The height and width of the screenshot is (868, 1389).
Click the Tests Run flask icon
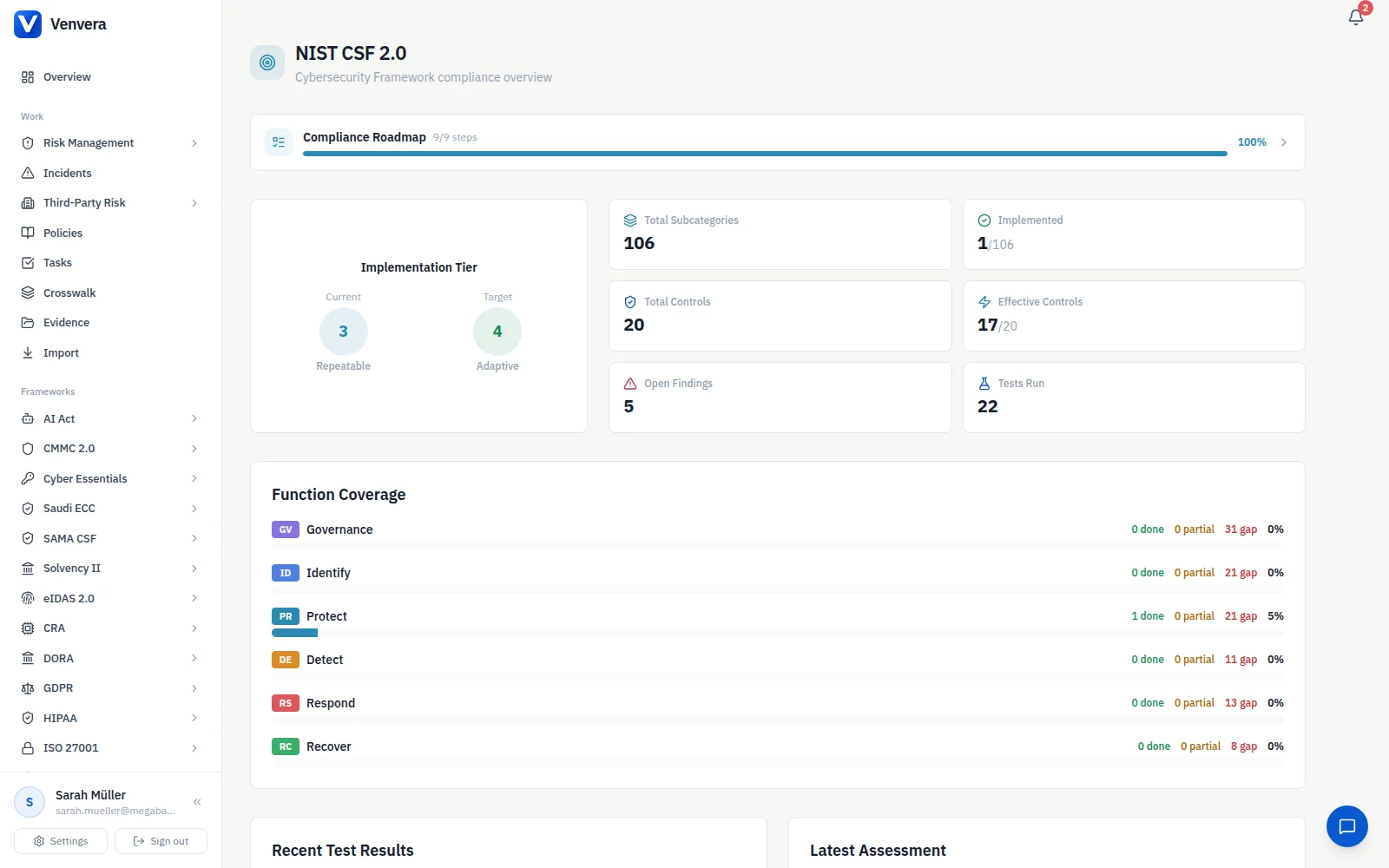click(x=984, y=384)
